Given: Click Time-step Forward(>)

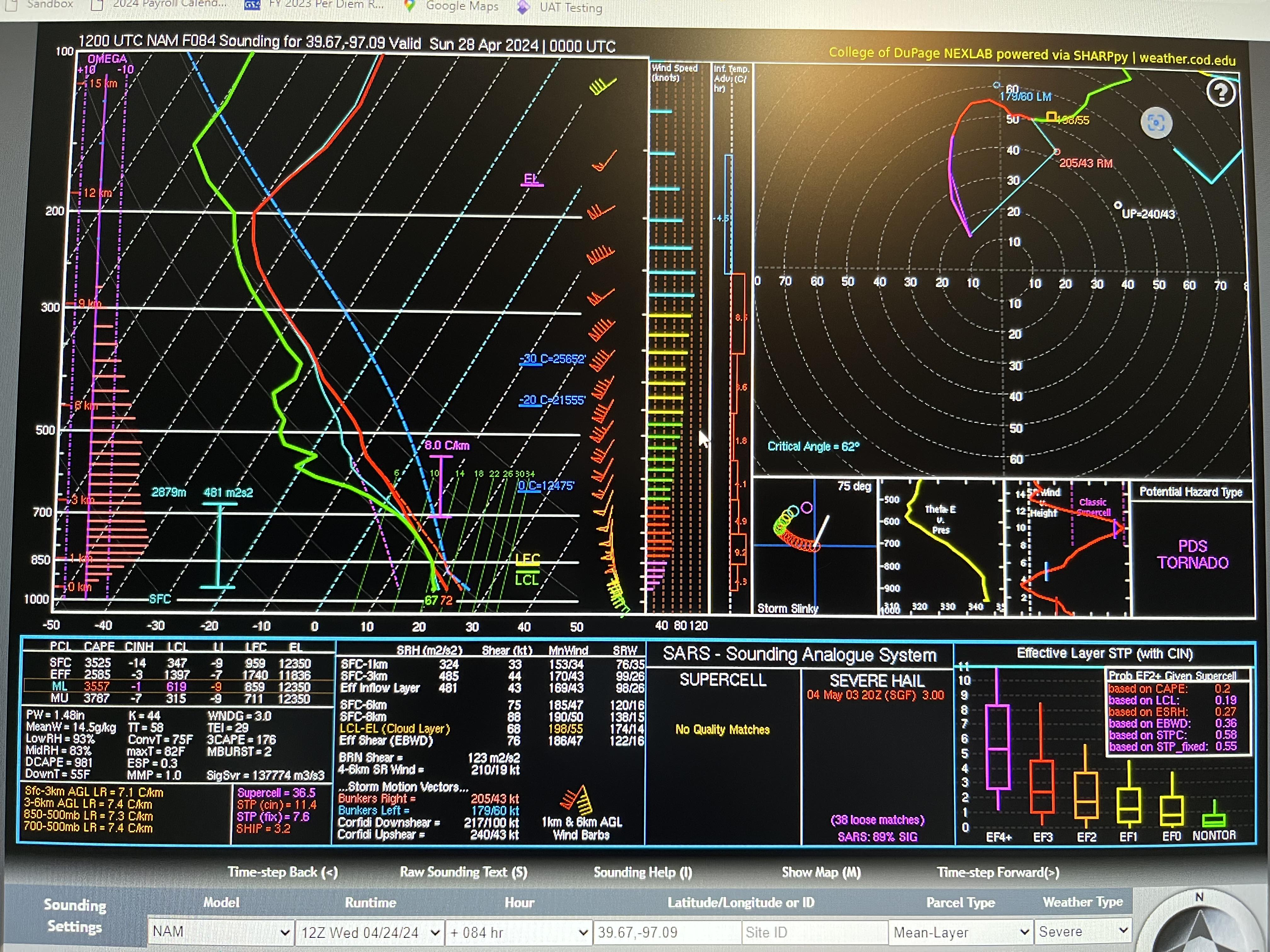Looking at the screenshot, I should (998, 873).
